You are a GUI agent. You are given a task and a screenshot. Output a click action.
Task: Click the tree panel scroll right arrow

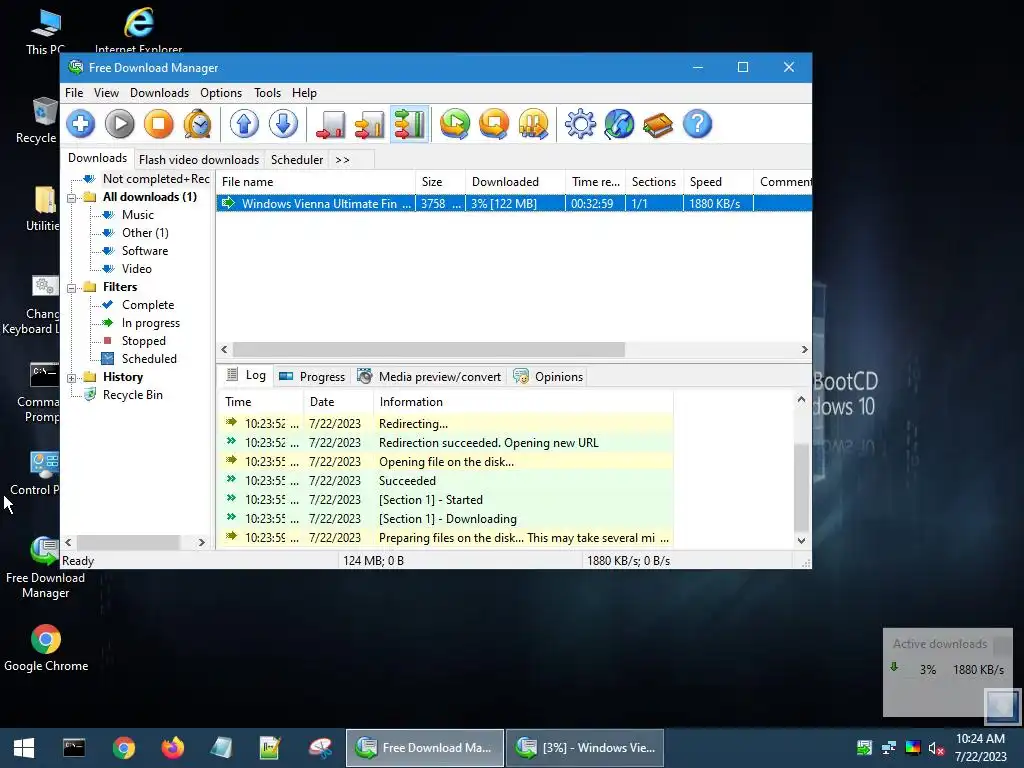[x=202, y=543]
